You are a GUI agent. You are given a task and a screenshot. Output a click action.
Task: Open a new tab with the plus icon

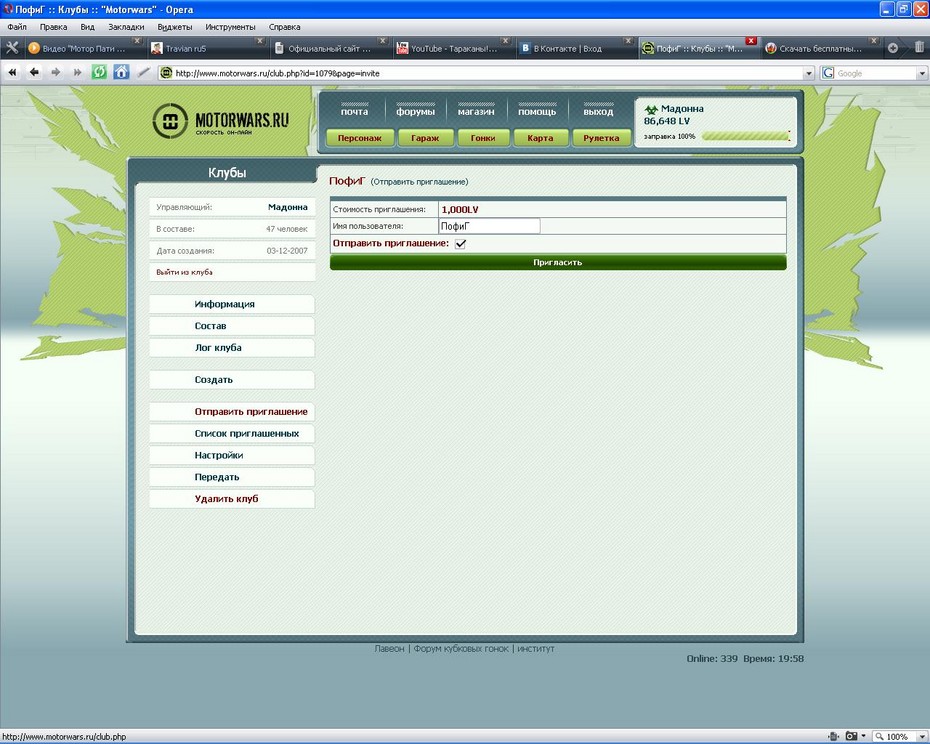click(x=893, y=47)
